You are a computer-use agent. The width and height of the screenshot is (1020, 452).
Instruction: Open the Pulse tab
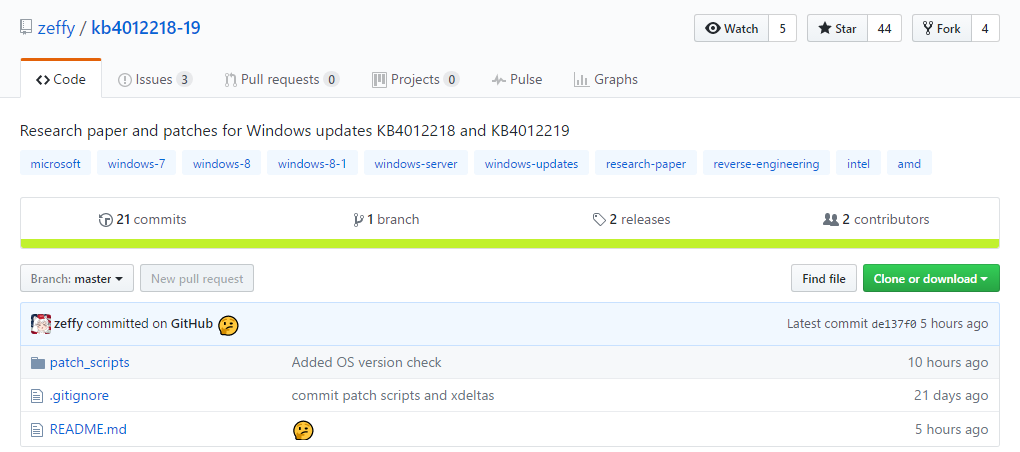click(517, 79)
